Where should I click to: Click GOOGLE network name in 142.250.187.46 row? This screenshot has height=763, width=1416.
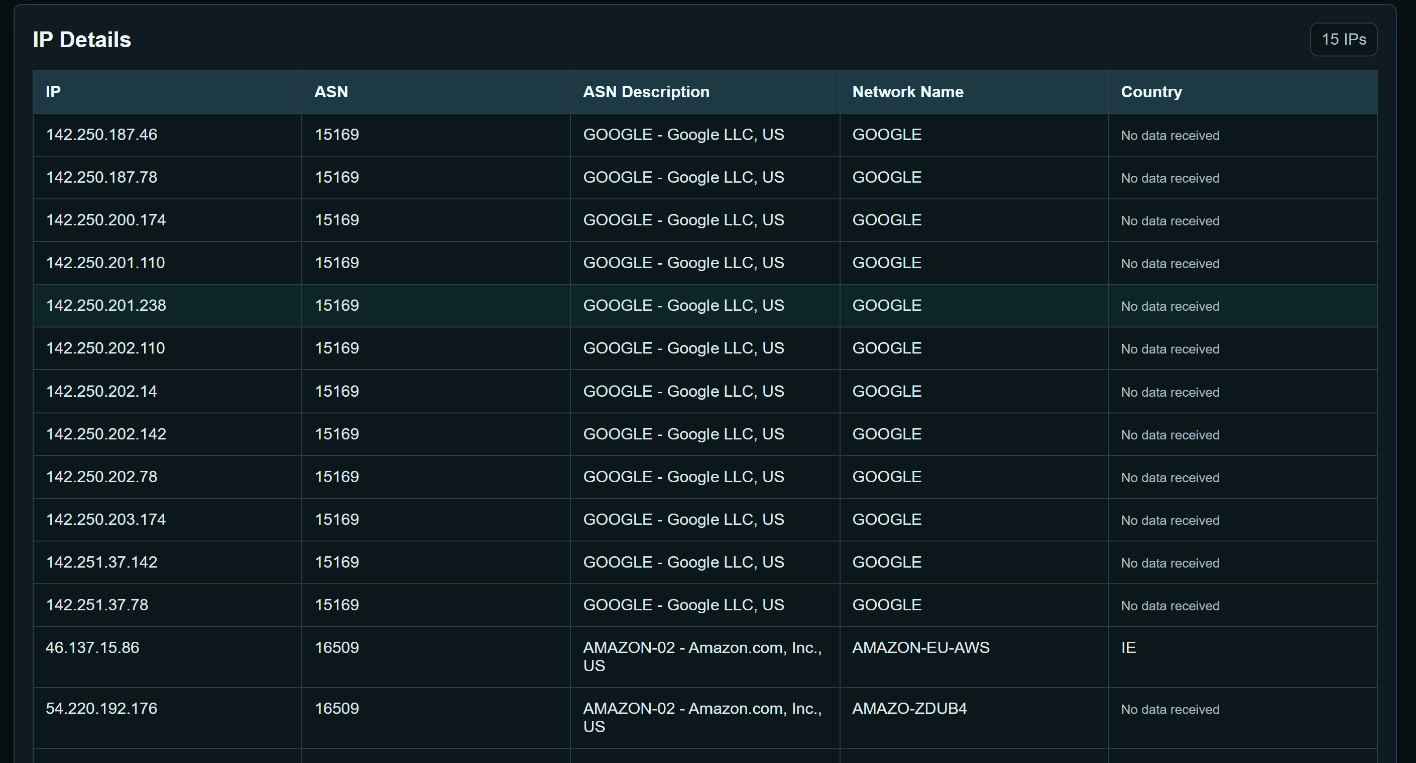[887, 135]
